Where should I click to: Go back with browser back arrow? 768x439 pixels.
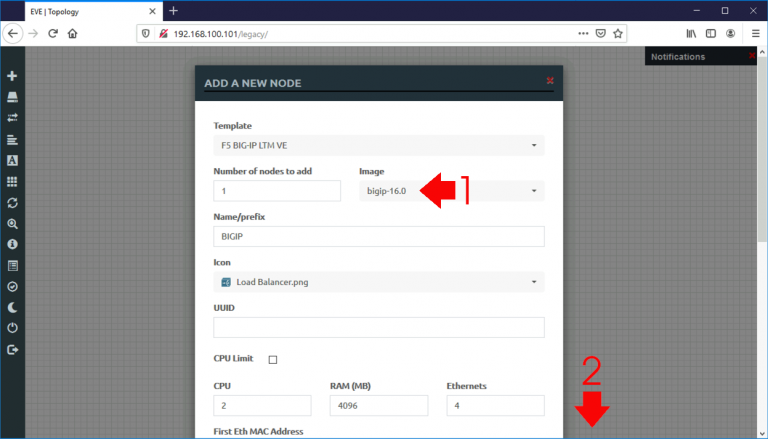click(13, 34)
